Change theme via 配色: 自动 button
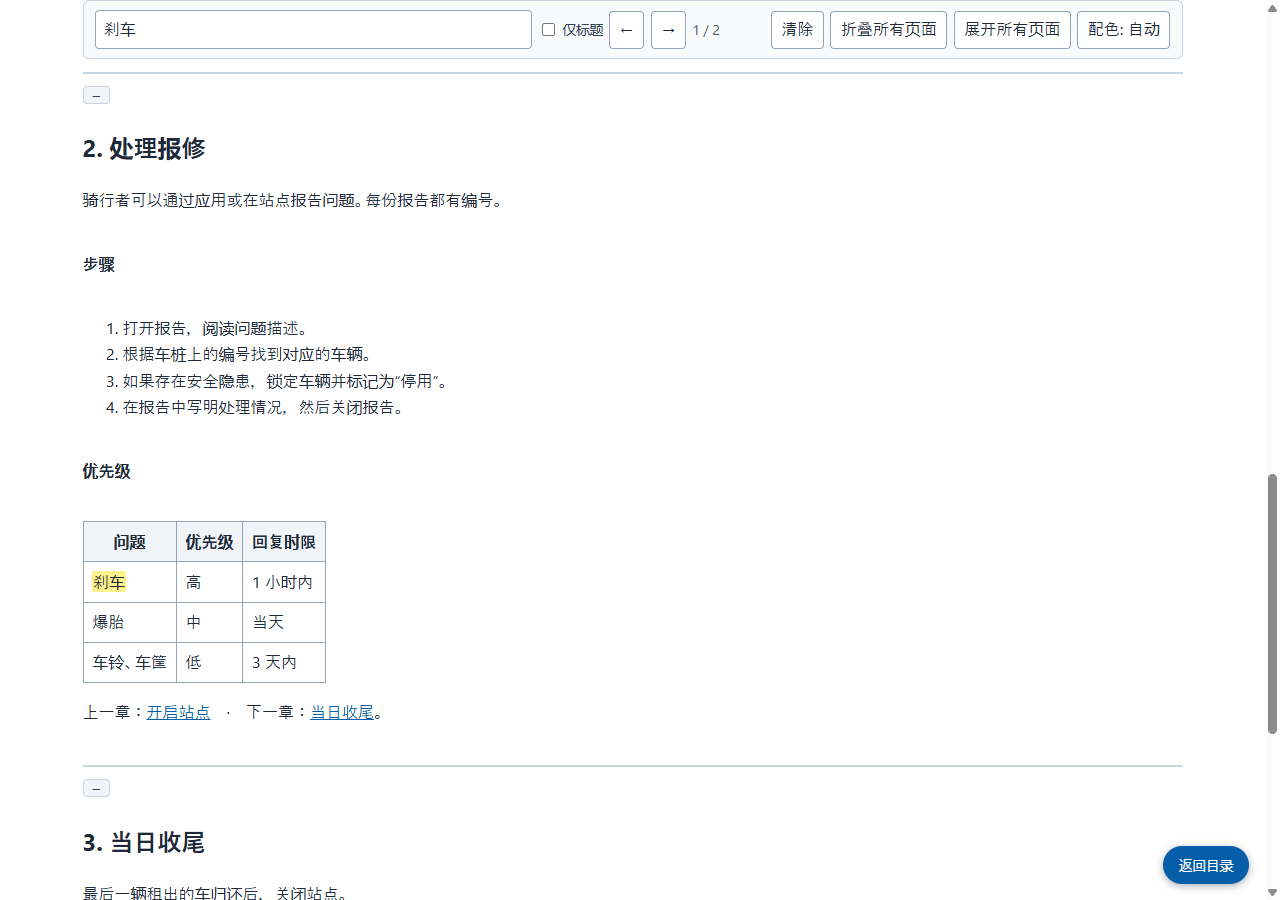This screenshot has height=900, width=1280. (x=1123, y=30)
